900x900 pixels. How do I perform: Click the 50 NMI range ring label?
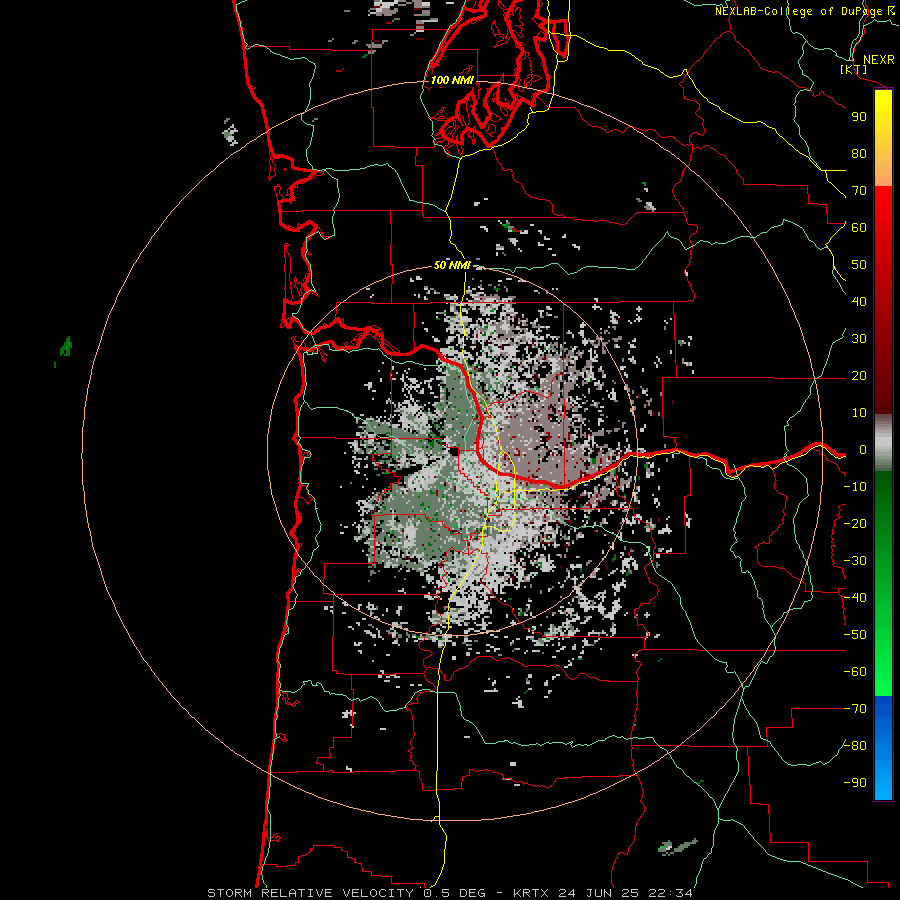(452, 265)
